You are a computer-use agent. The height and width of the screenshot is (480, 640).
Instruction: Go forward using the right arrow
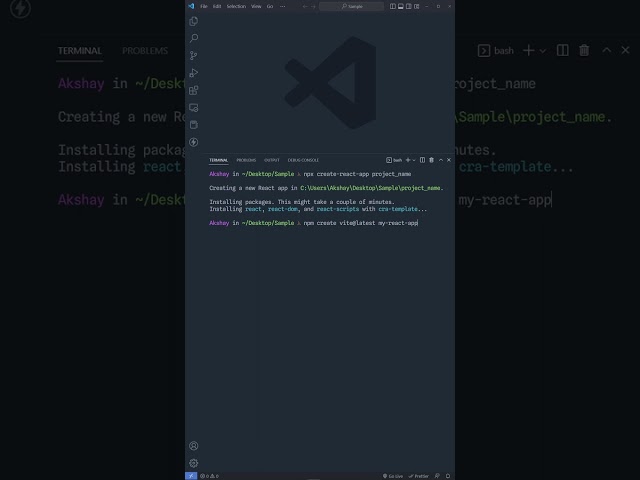[x=313, y=7]
